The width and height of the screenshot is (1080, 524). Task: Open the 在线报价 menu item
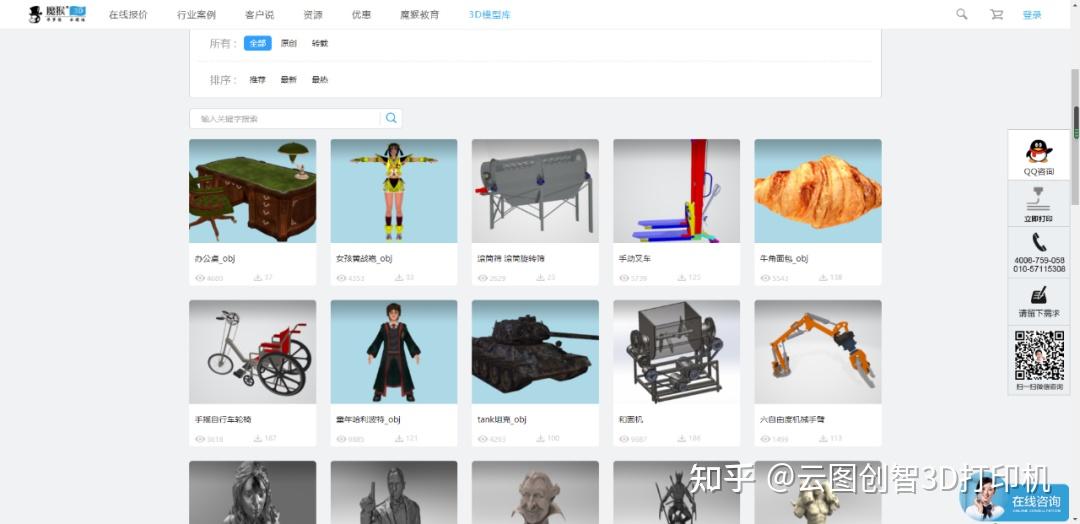click(128, 14)
